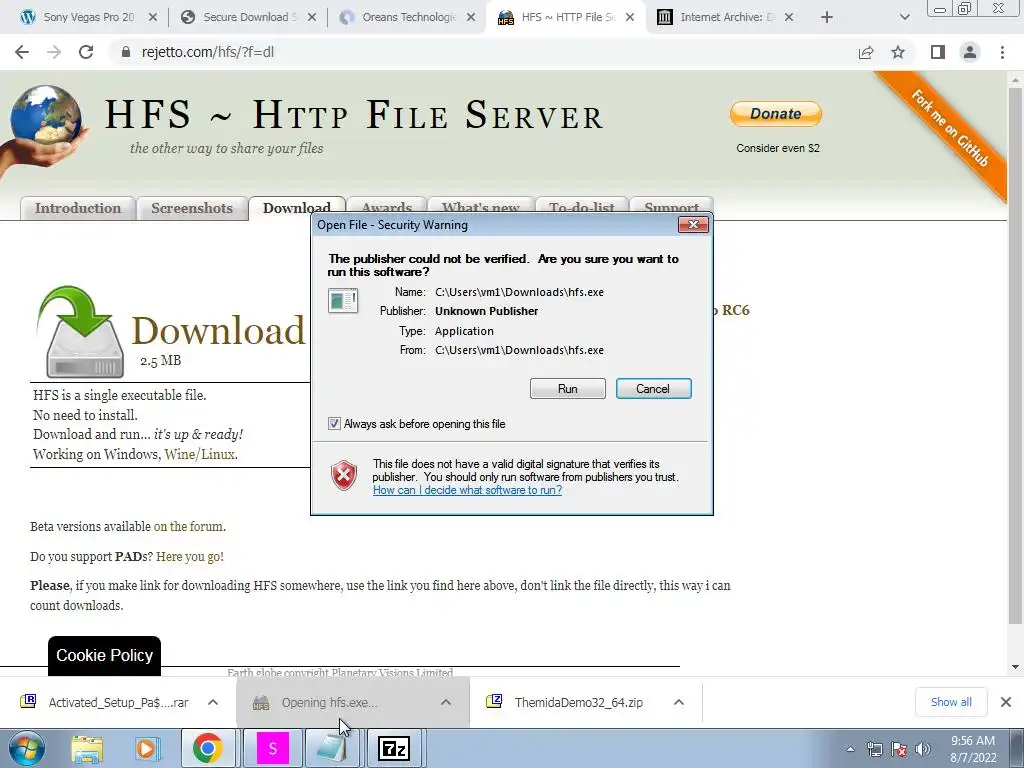Open the 'on the forum' link
1024x768 pixels.
point(188,526)
